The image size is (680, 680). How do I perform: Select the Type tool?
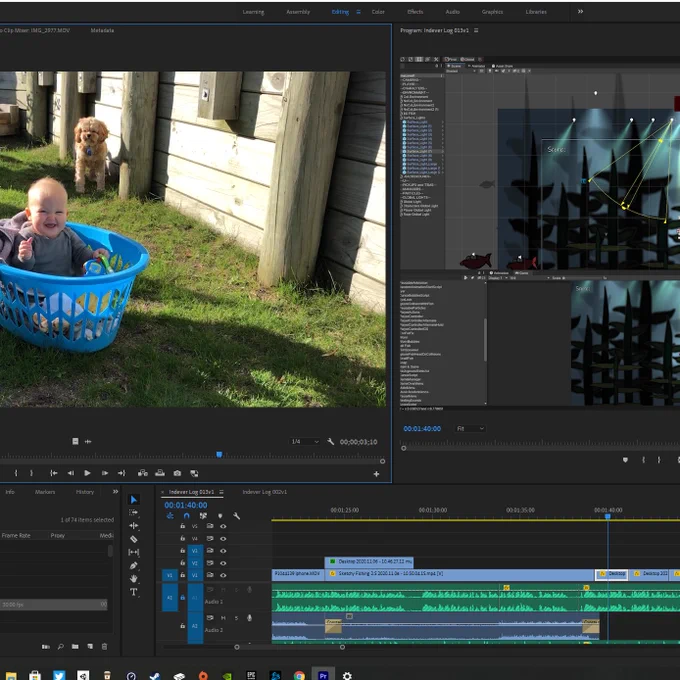tap(134, 592)
